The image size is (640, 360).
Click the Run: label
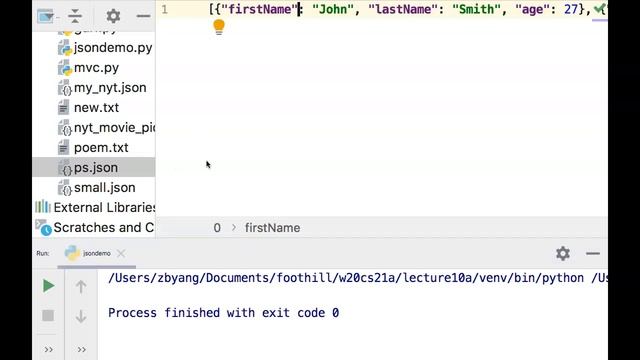(43, 253)
